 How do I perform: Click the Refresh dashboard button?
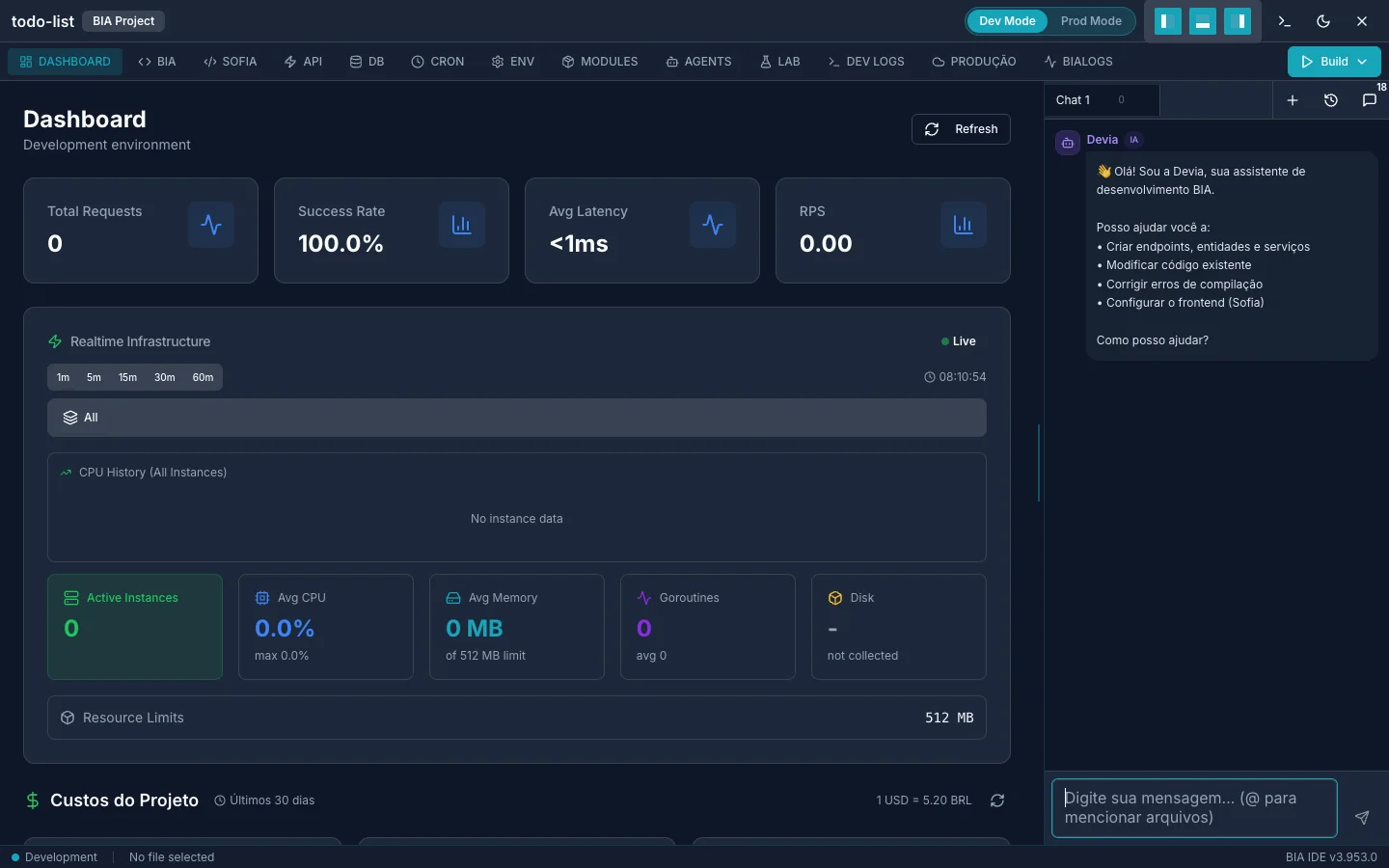click(961, 129)
